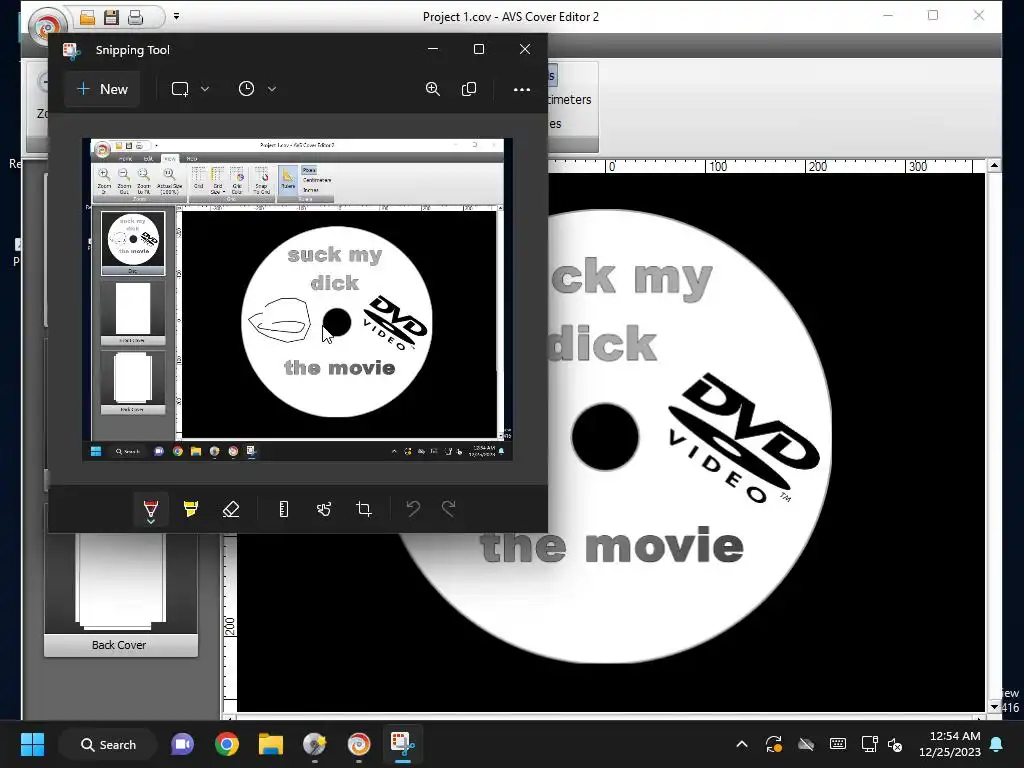Click AVS Cover Editor taskbar icon
Image resolution: width=1024 pixels, height=768 pixels.
pyautogui.click(x=359, y=744)
